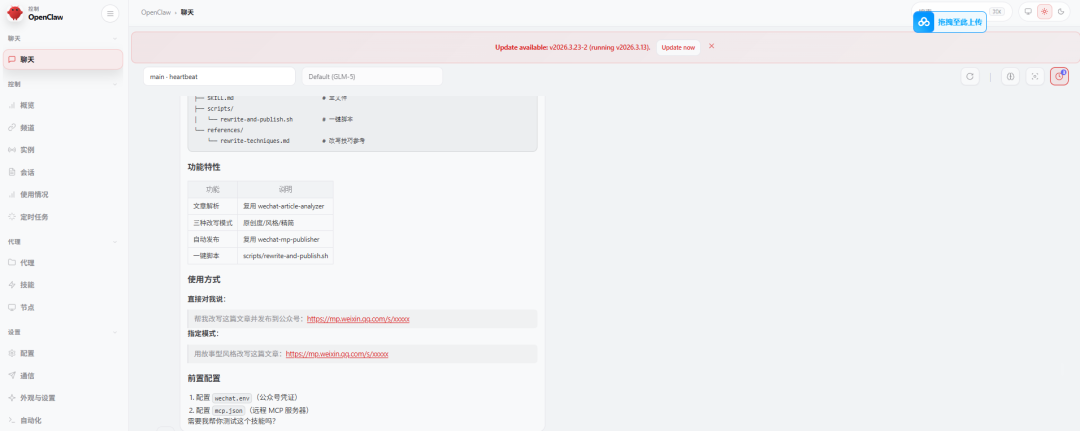Collapse the 控制 sidebar section chevron
Viewport: 1080px width, 431px height.
pyautogui.click(x=115, y=84)
